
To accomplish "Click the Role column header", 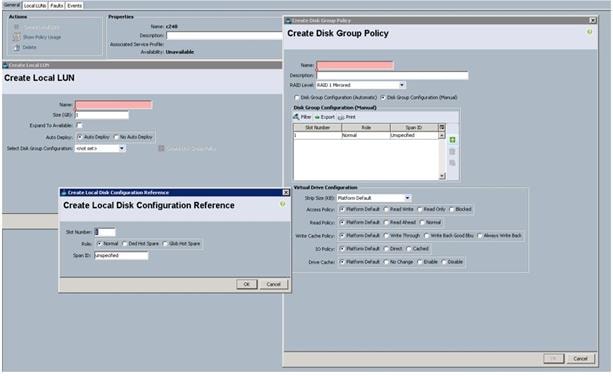I will [366, 128].
